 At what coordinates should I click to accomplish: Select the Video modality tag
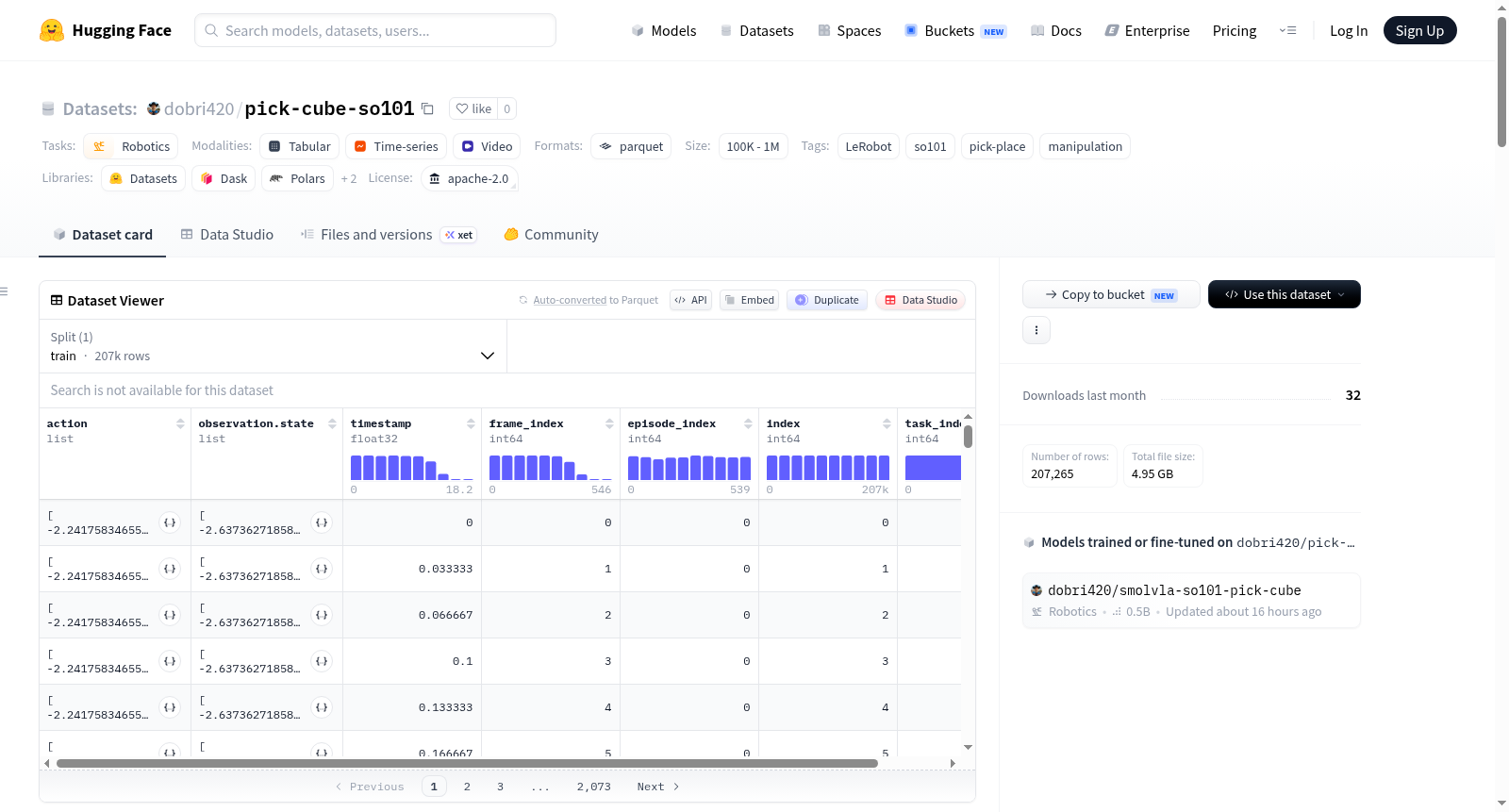click(x=488, y=146)
